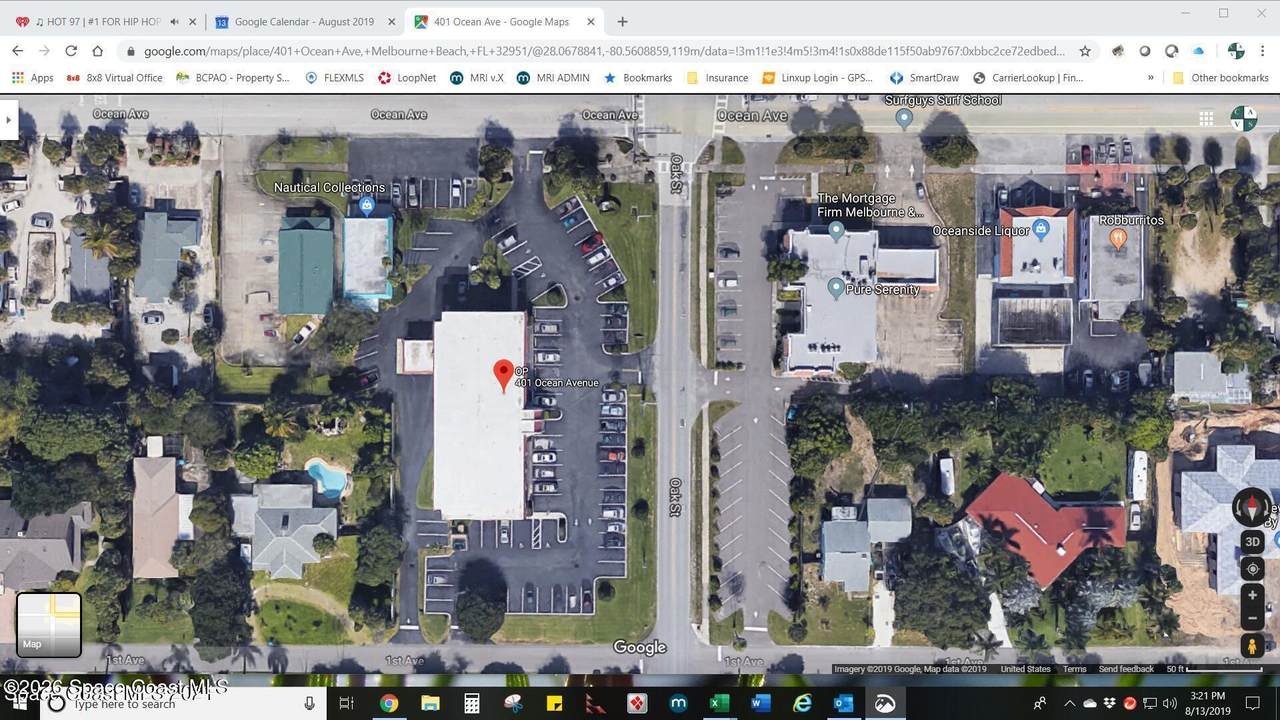This screenshot has height=720, width=1280.
Task: Open the Linxup Login GPS bookmark
Action: click(818, 77)
